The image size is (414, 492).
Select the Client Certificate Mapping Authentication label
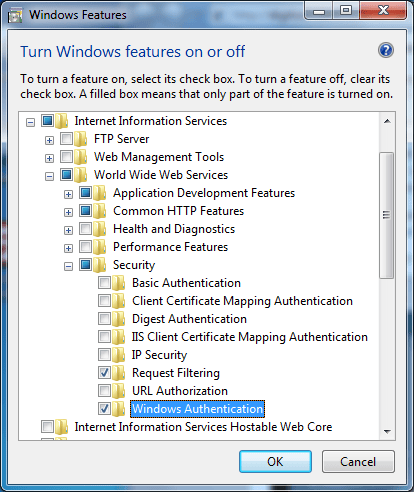pos(242,301)
